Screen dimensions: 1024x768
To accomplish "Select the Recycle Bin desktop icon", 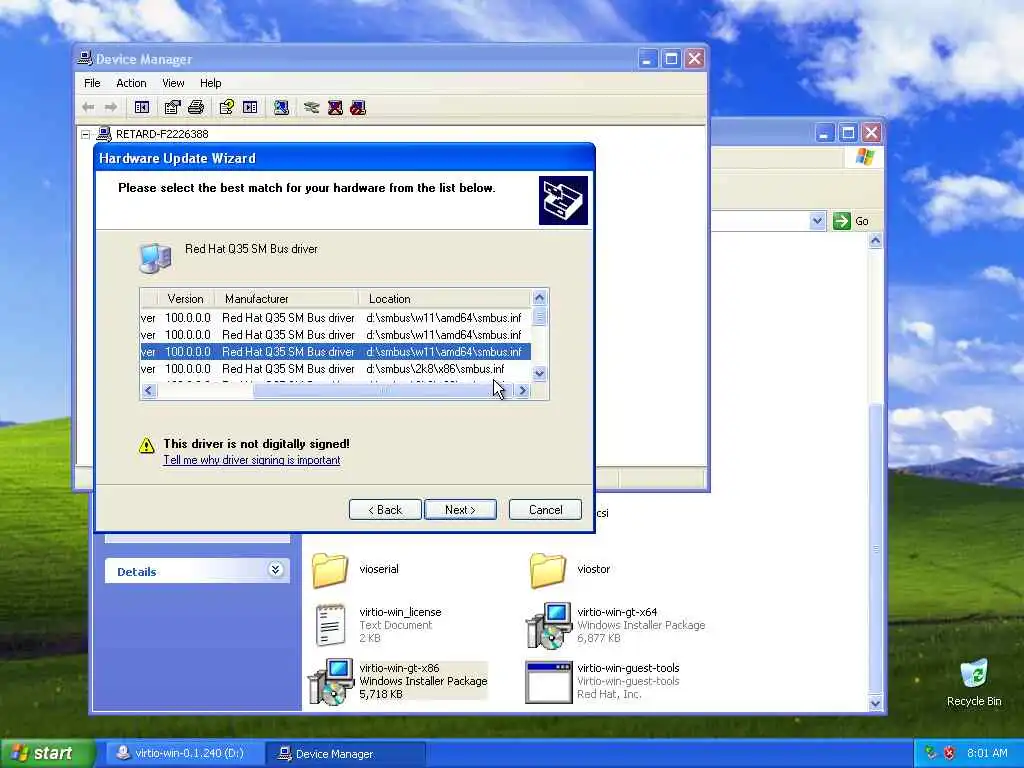I will (x=974, y=673).
